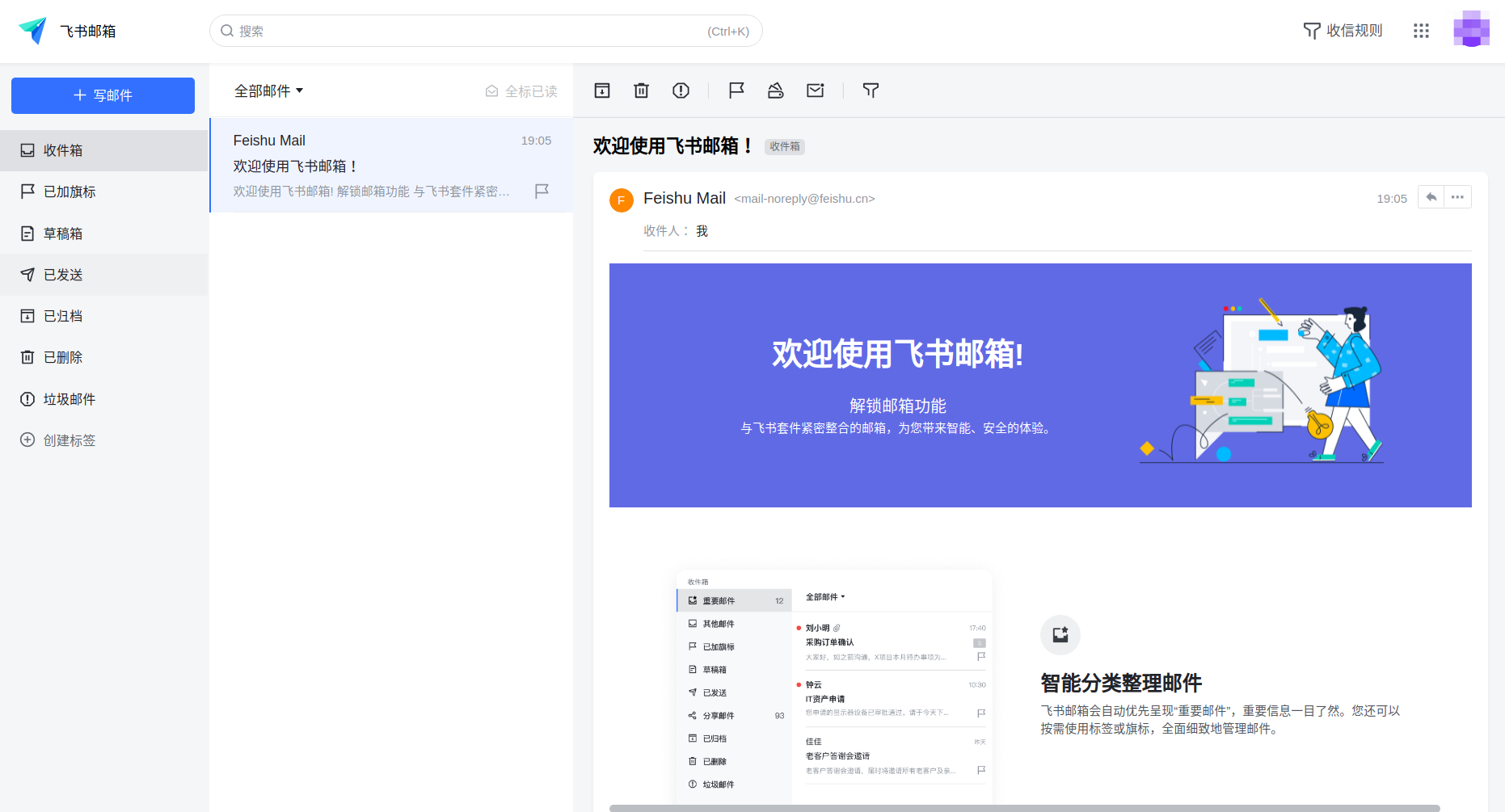Open the 已归档 archived folder
This screenshot has height=812, width=1505.
104,316
